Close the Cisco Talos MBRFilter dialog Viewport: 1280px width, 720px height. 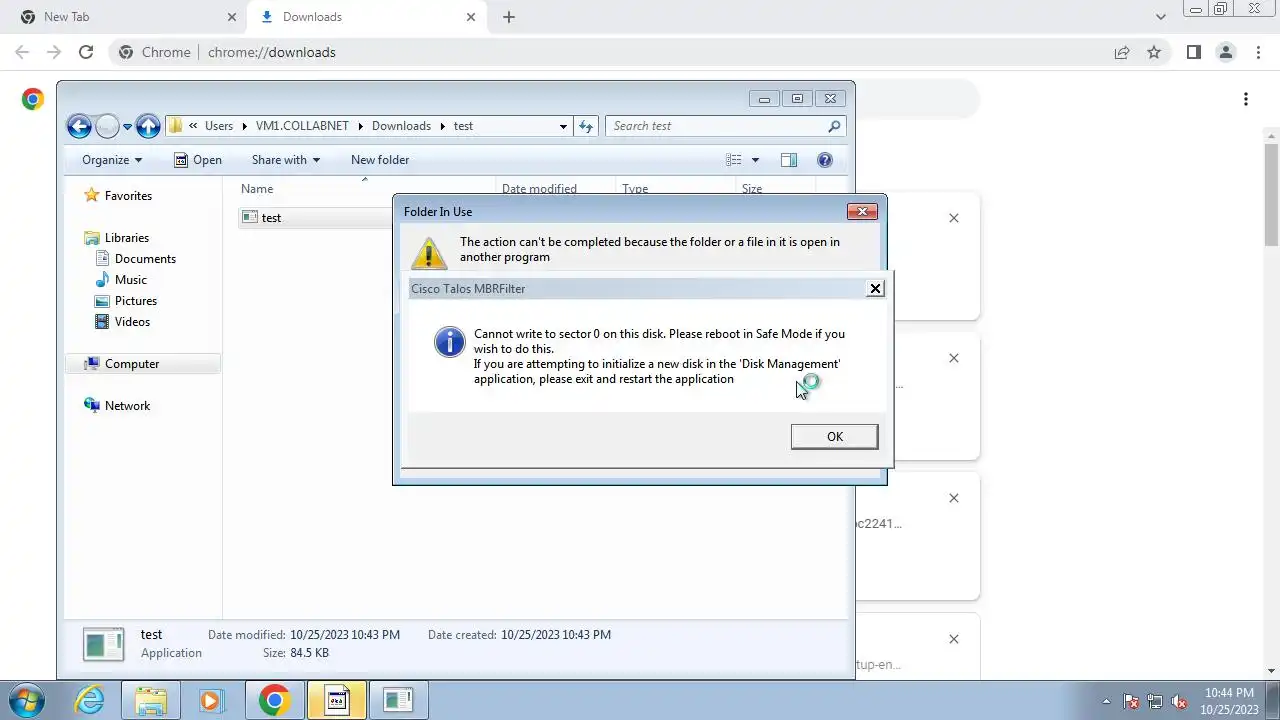[x=875, y=288]
